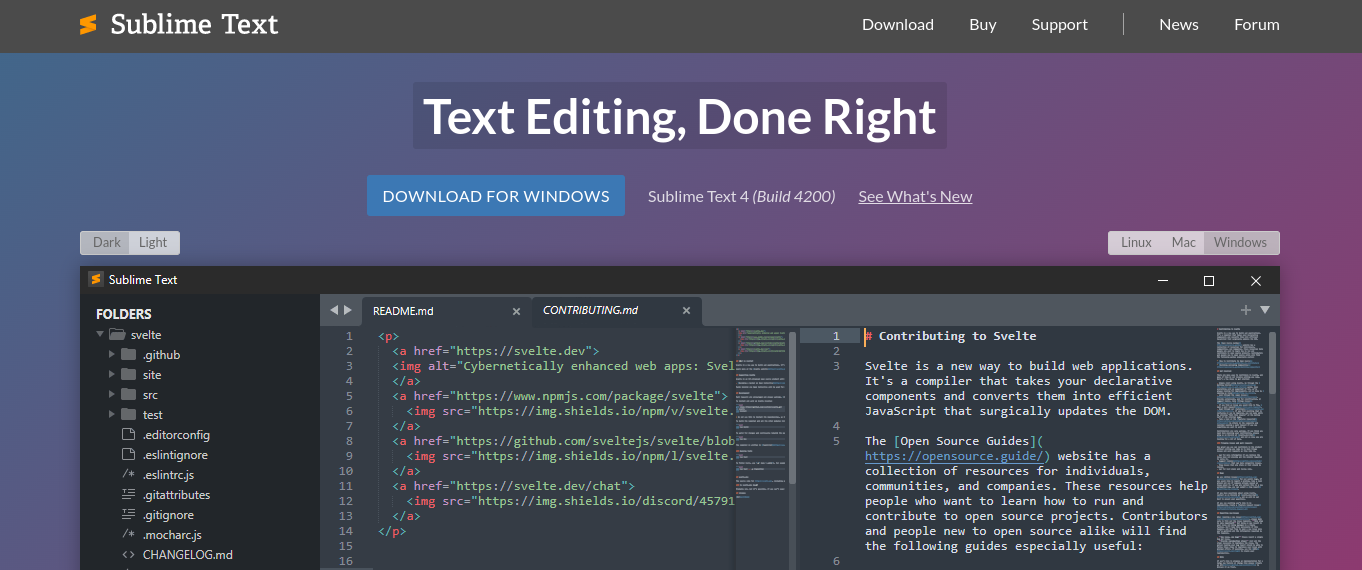Expand the src folder arrow
Screen dimensions: 1362x570
[112, 395]
